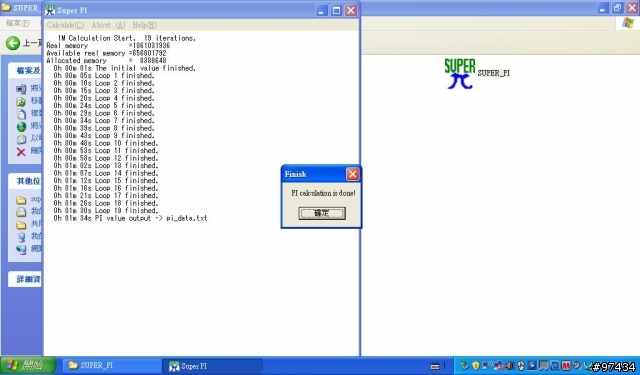Open My Computer icon in sidebar
Screen dimensions: 640x375
coord(21,237)
